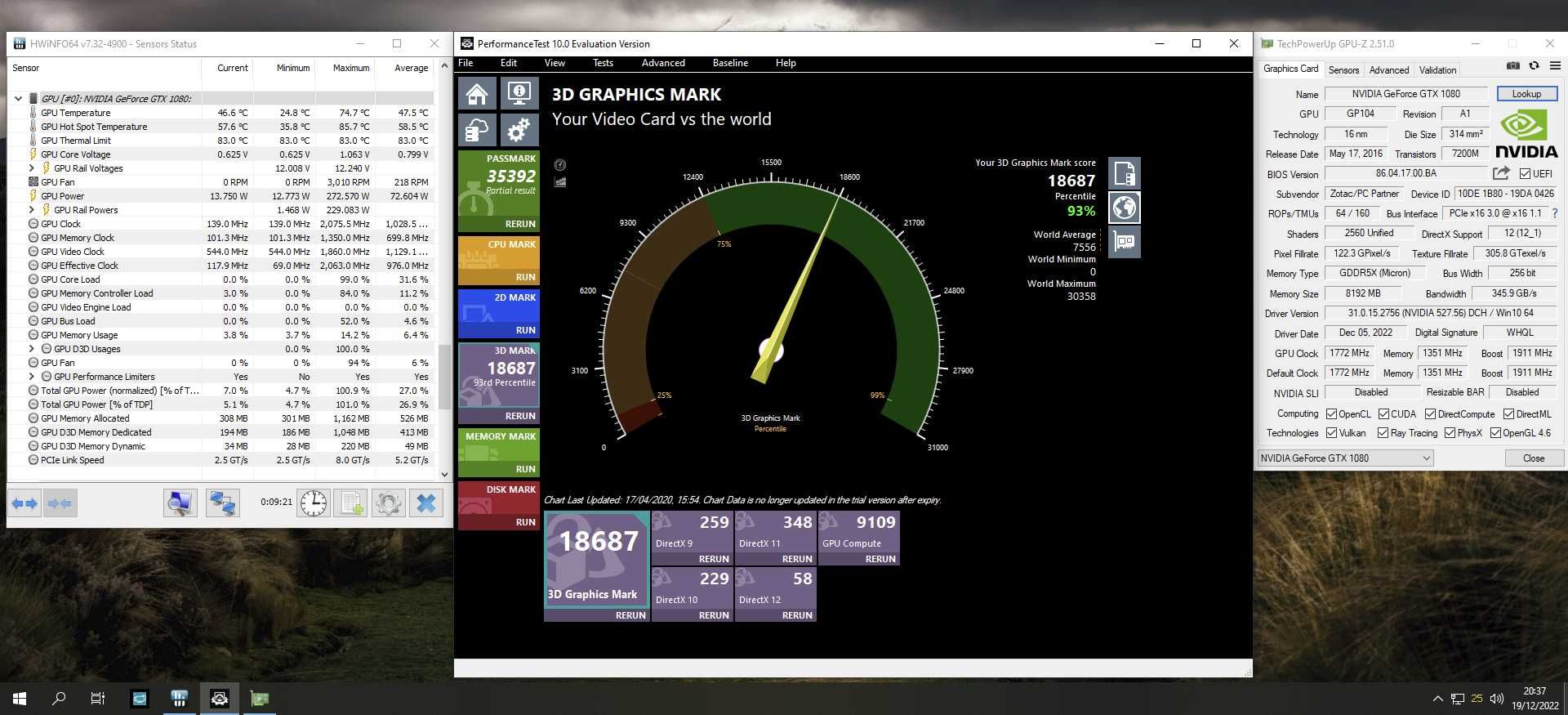Open PerformanceTest home icon
The image size is (1568, 715).
478,94
